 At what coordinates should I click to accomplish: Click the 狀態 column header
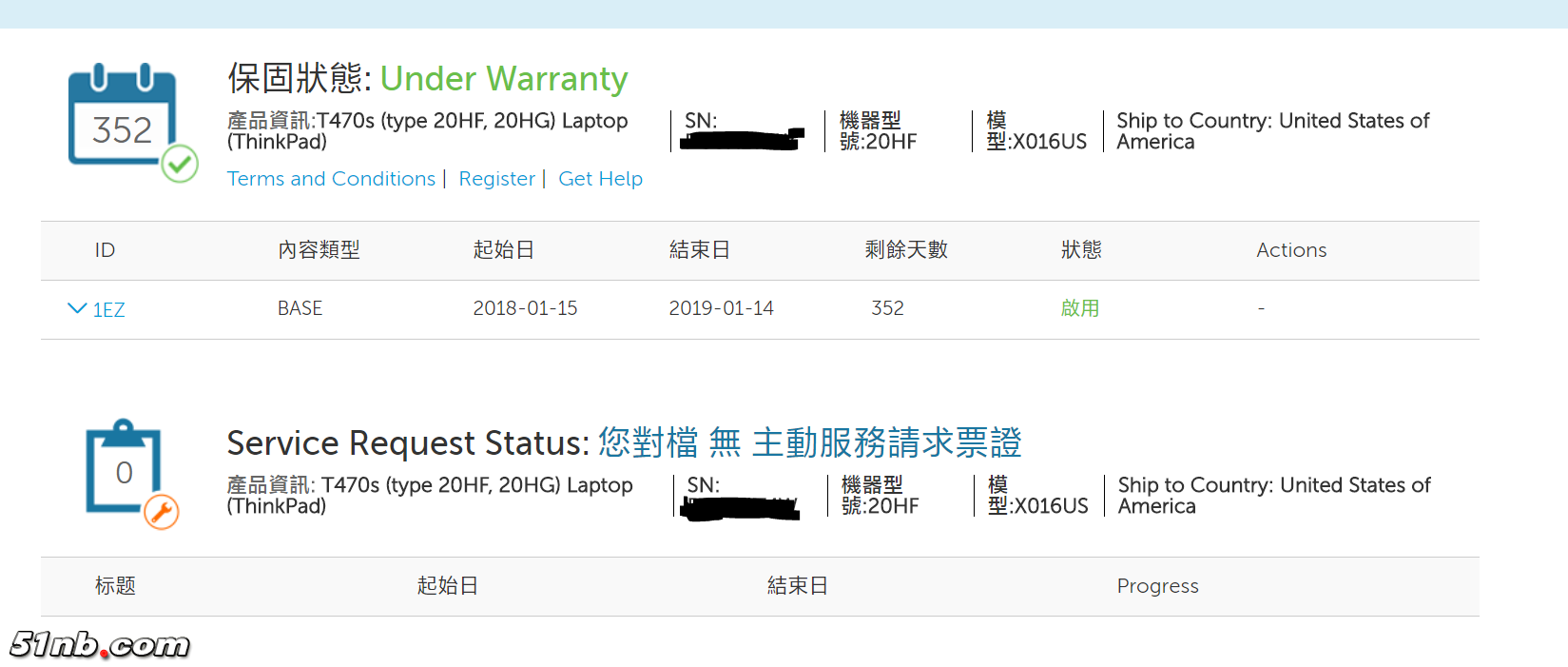point(1081,250)
